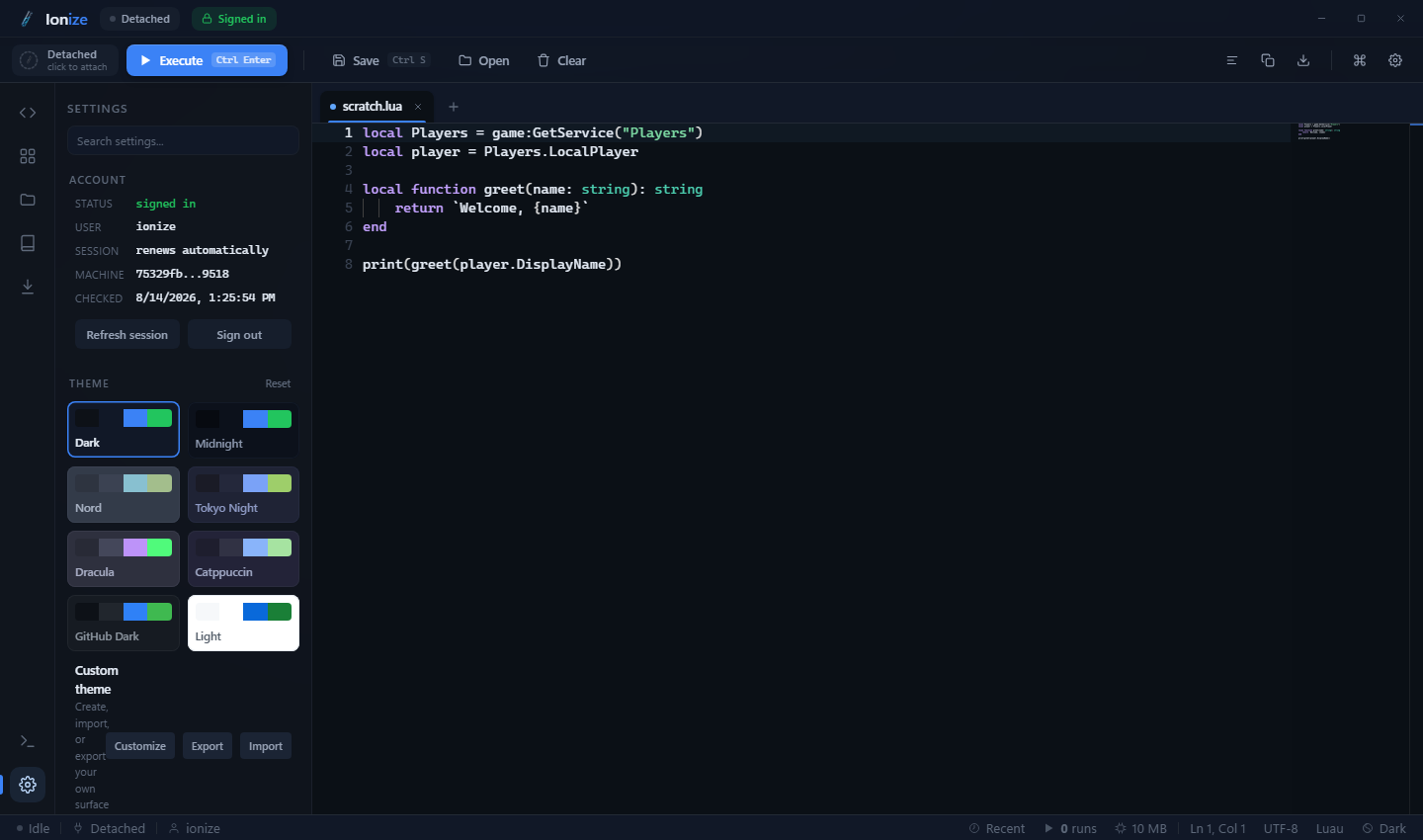Open the code editor sidebar icon
Screen dimensions: 1423x840
pyautogui.click(x=28, y=113)
